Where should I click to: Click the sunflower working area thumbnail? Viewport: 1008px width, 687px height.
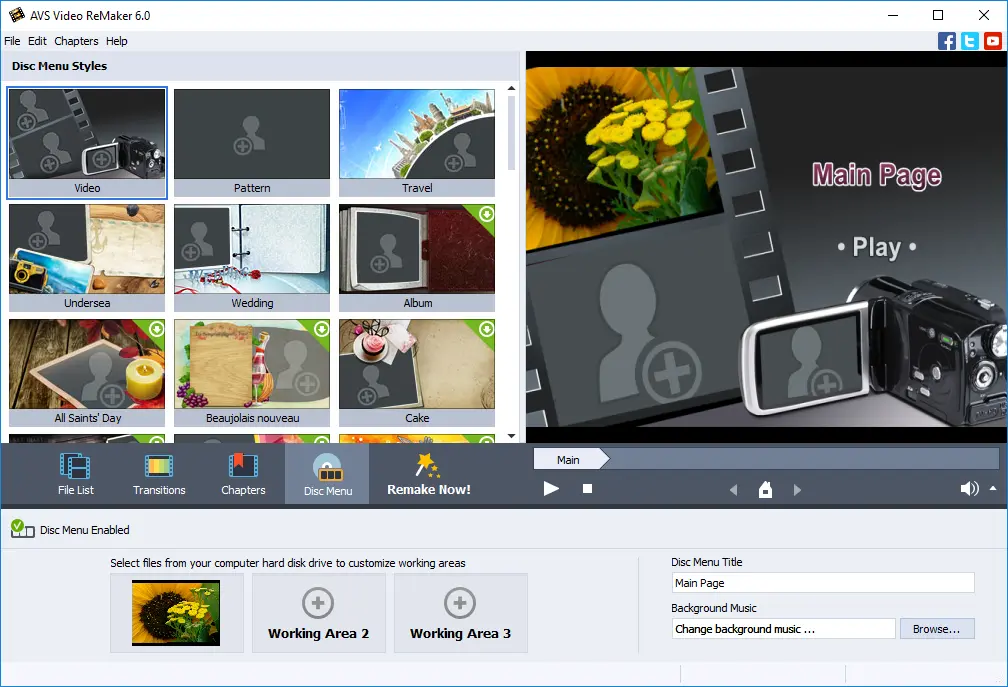tap(176, 612)
